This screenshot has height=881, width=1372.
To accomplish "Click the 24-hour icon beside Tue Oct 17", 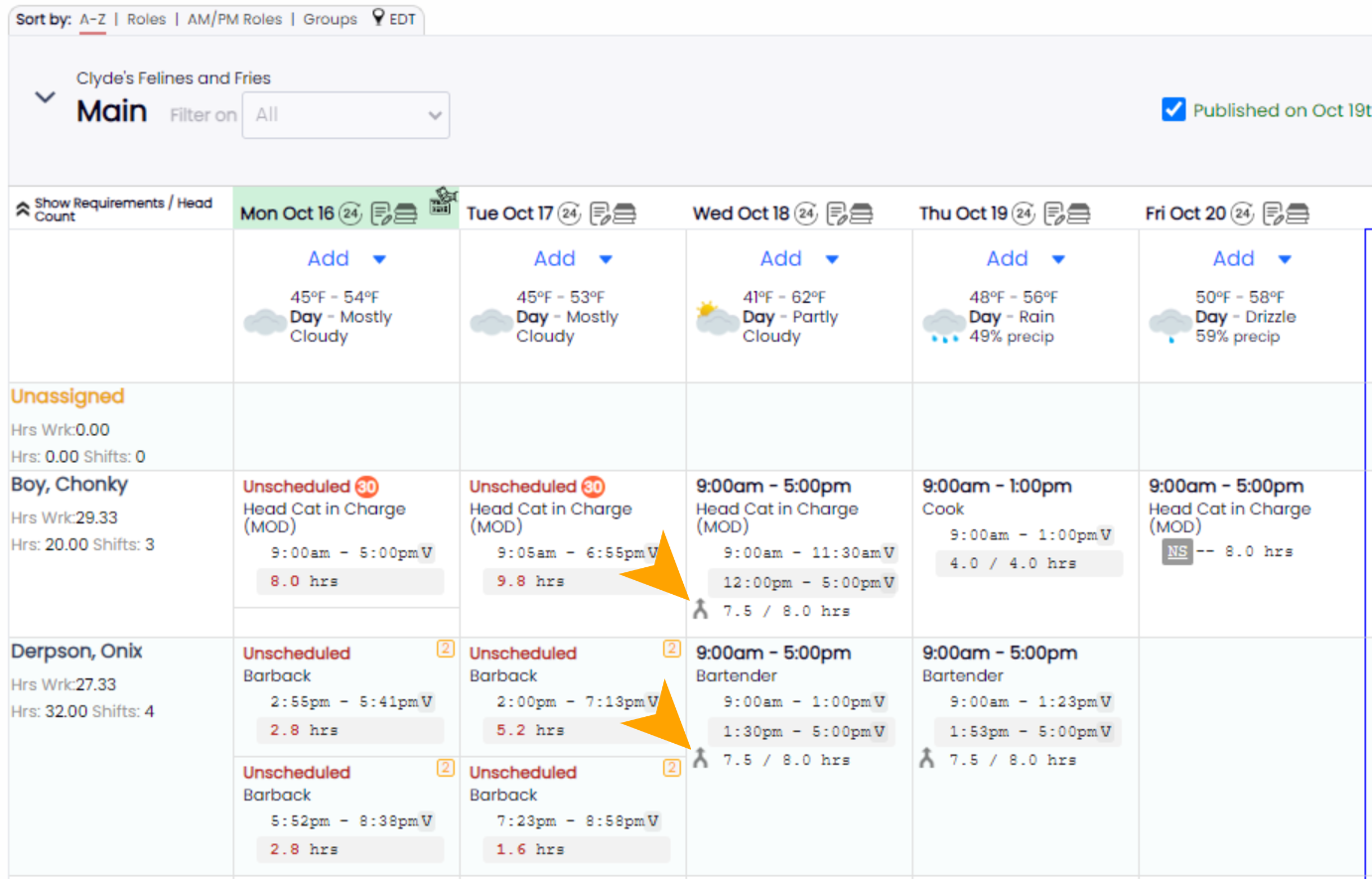I will pos(569,213).
